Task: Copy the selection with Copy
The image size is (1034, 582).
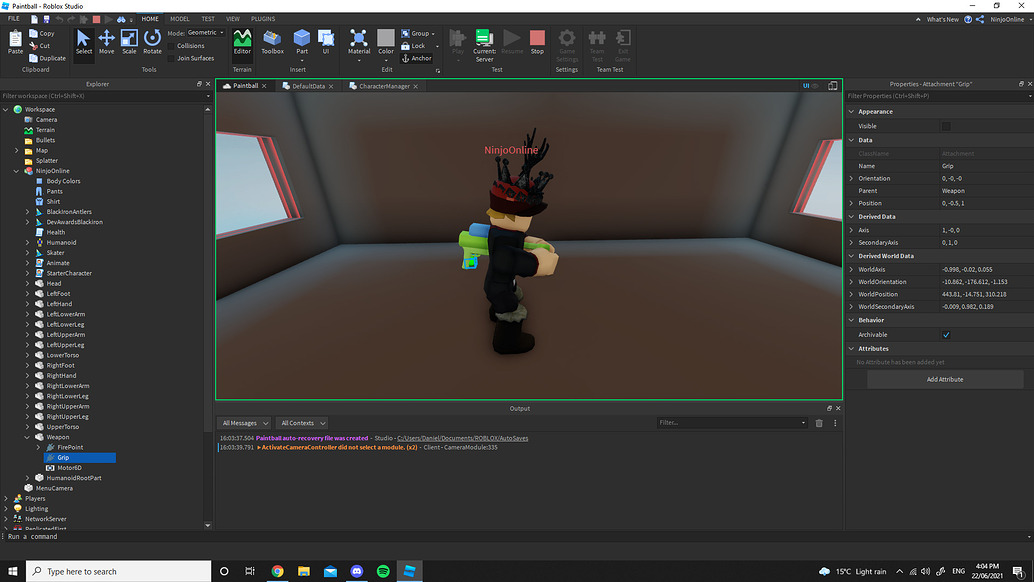Action: pyautogui.click(x=42, y=33)
